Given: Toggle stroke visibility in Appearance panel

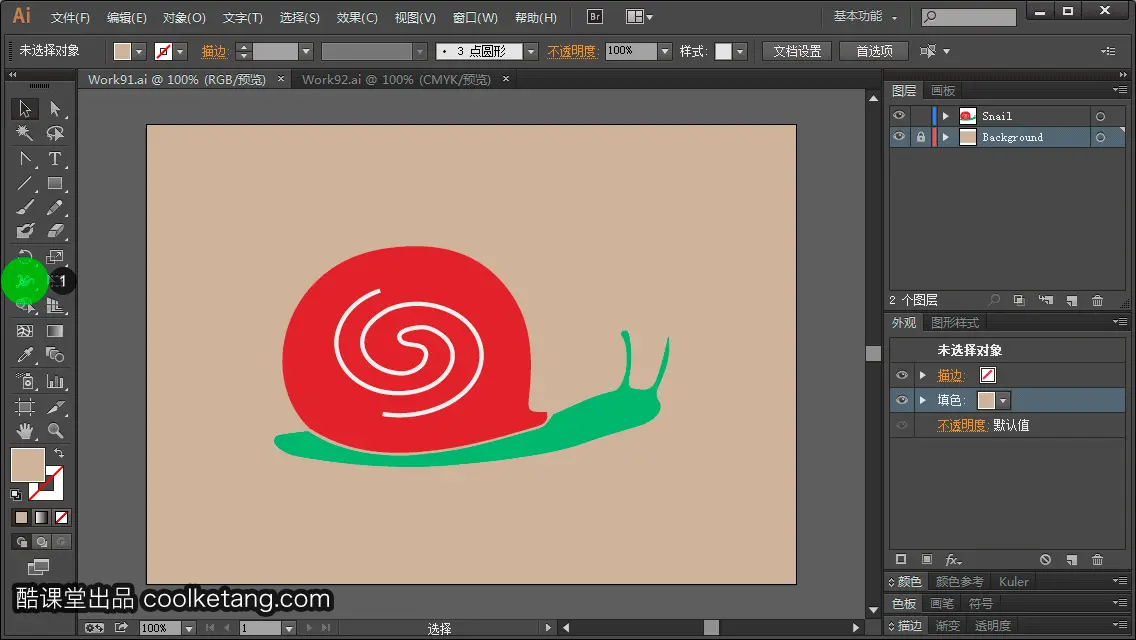Looking at the screenshot, I should (x=902, y=375).
